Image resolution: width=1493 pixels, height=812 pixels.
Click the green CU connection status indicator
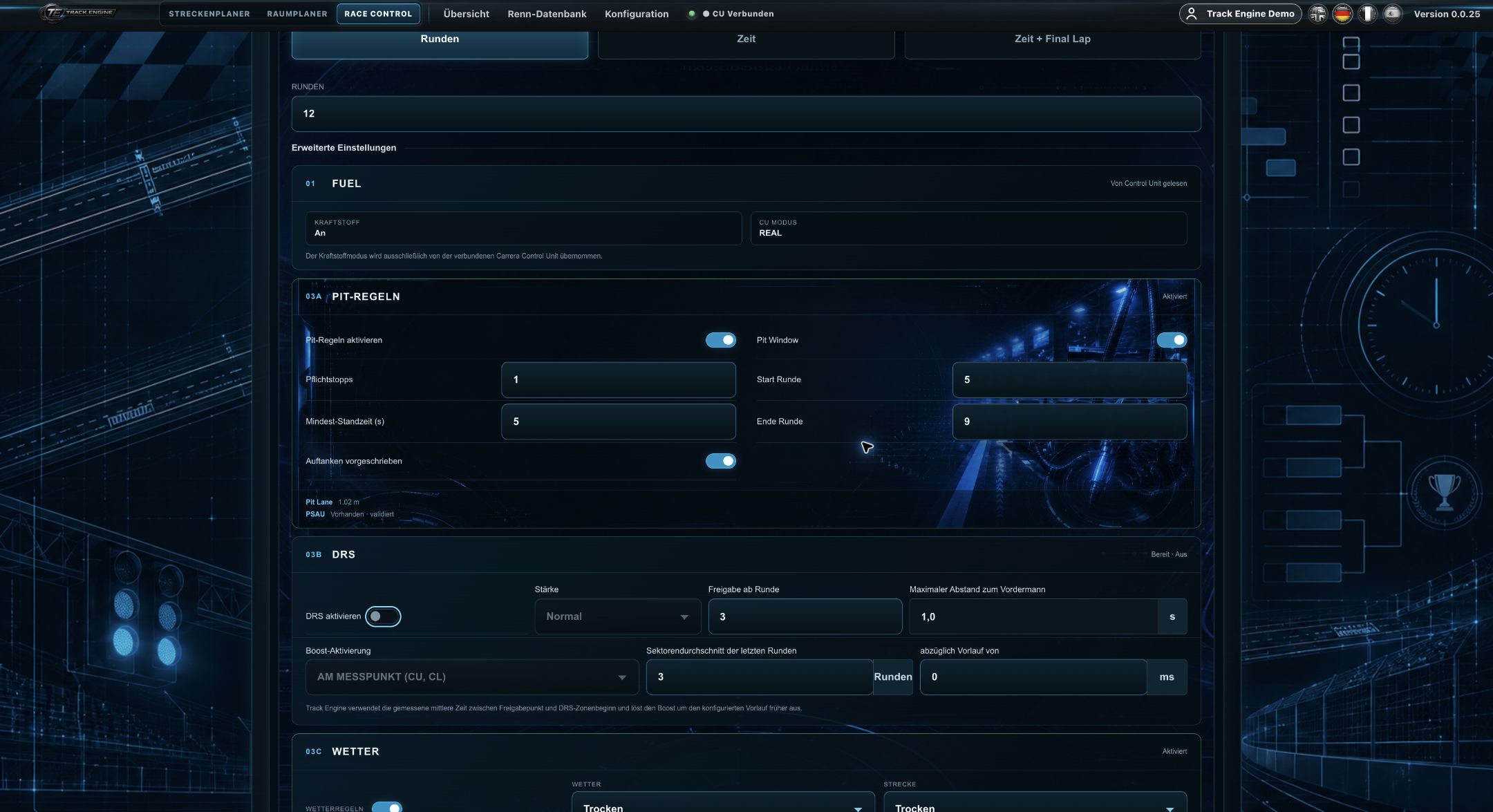click(691, 14)
